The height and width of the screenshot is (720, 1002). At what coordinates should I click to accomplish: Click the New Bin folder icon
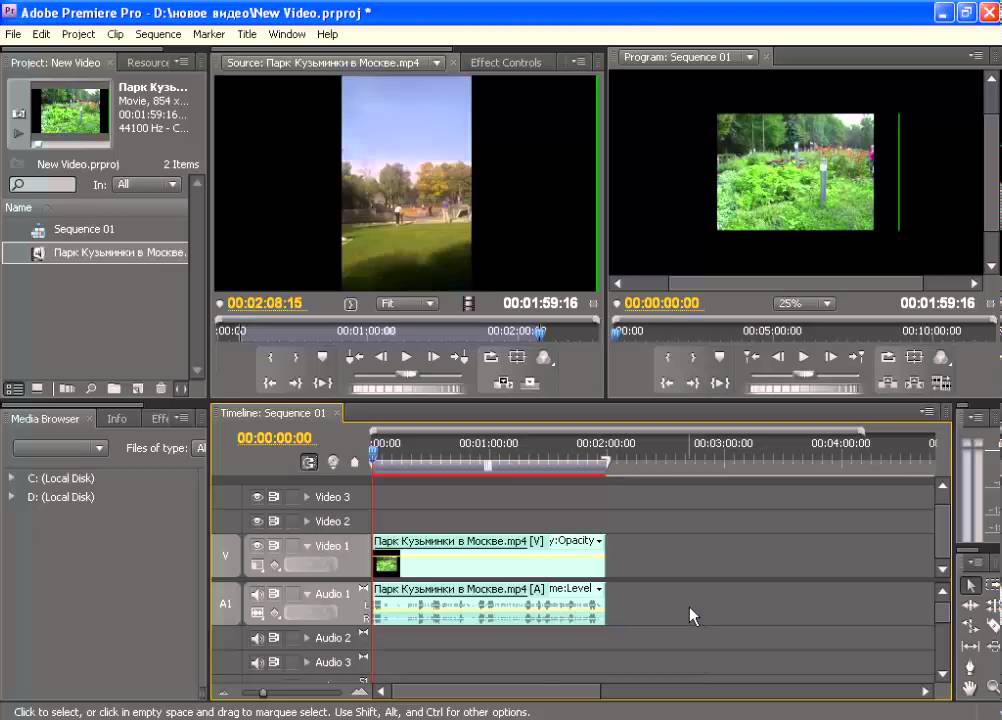(113, 388)
